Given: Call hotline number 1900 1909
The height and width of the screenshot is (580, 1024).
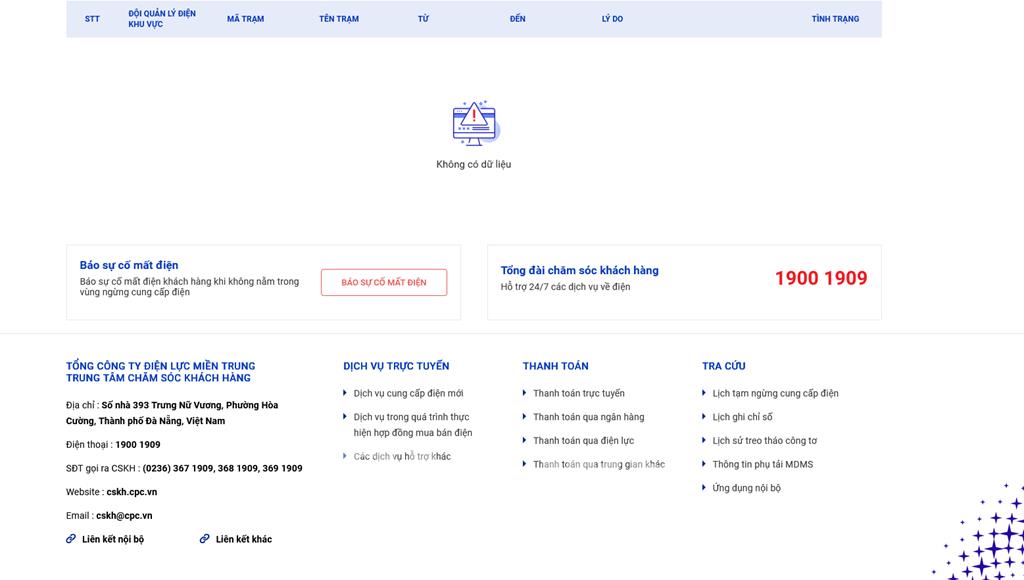Looking at the screenshot, I should [x=820, y=279].
